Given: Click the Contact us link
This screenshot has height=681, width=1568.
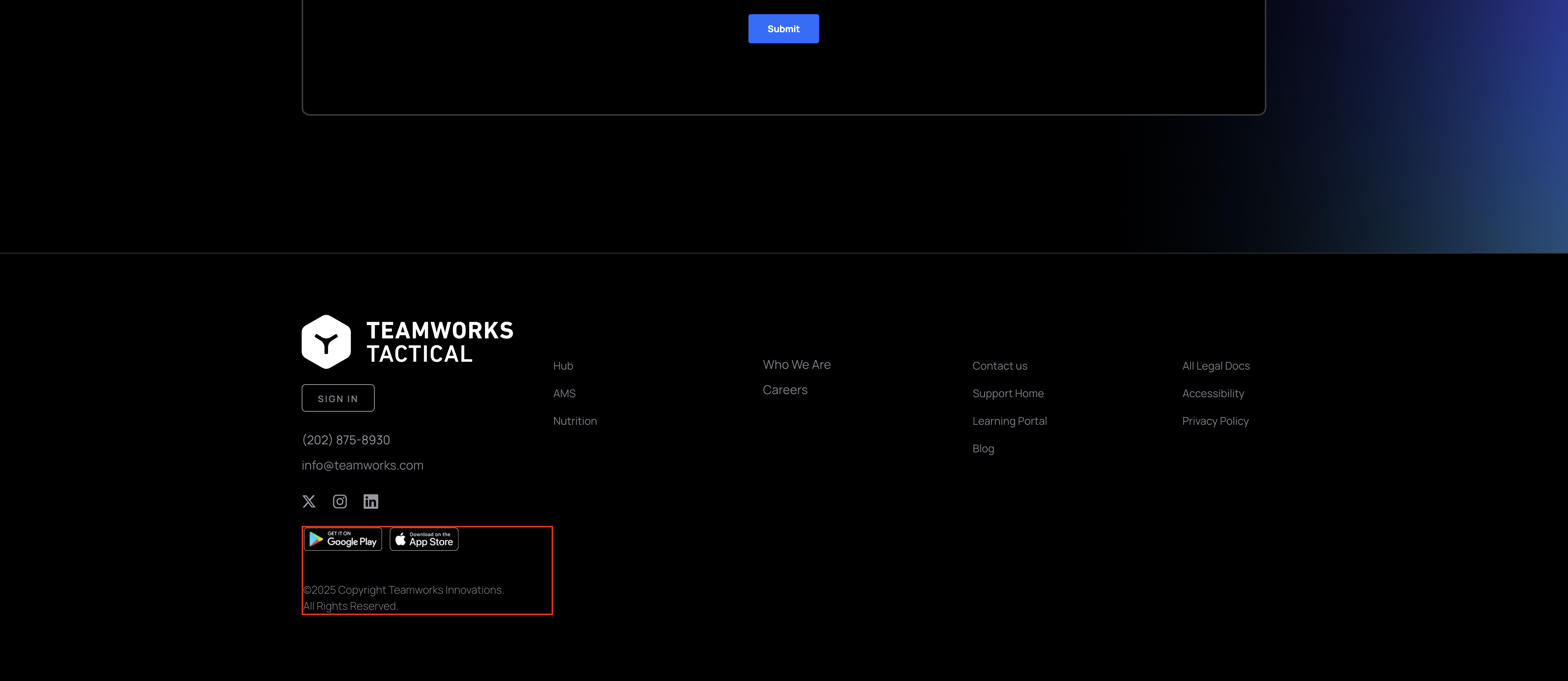Looking at the screenshot, I should (1000, 366).
